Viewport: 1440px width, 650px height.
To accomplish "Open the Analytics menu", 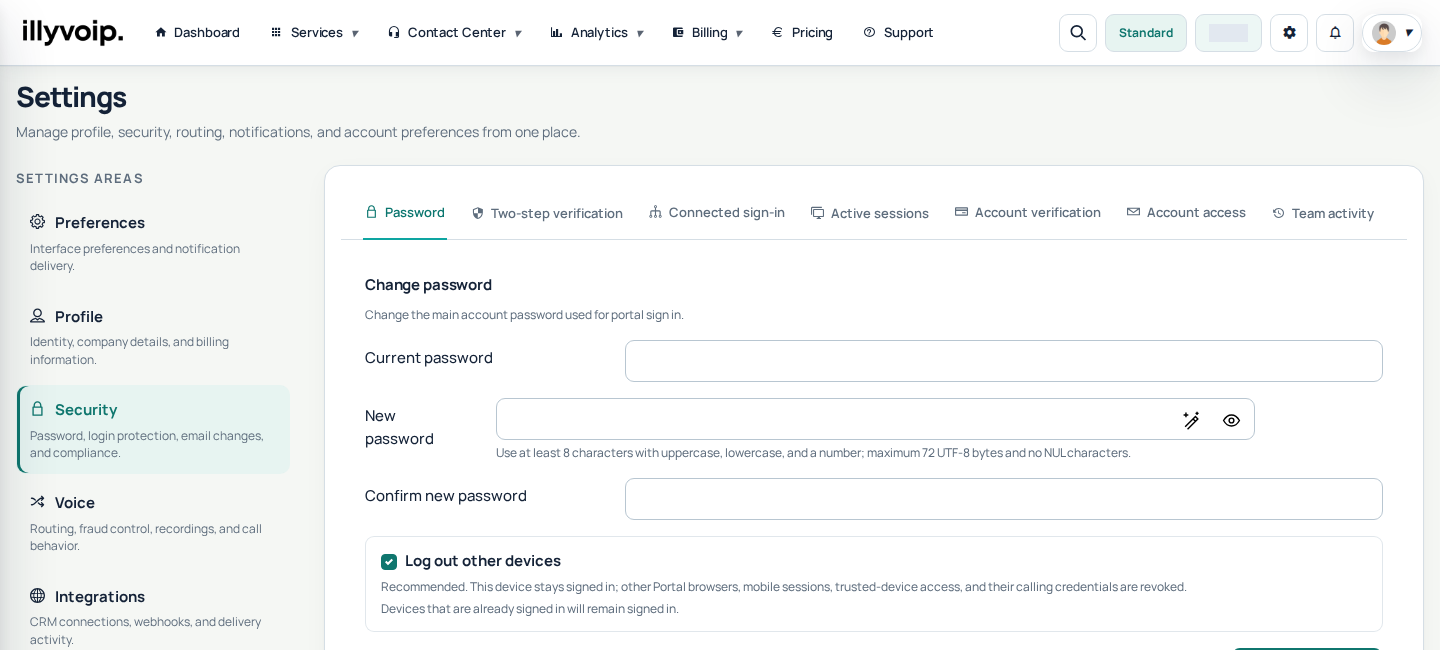I will 597,32.
